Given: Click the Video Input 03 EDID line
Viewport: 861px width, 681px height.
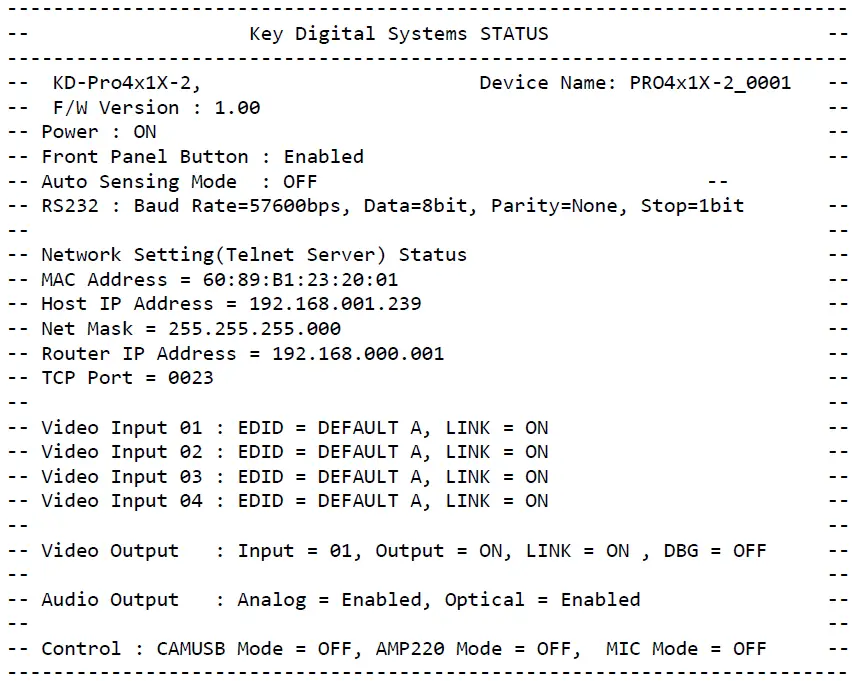Looking at the screenshot, I should click(294, 477).
